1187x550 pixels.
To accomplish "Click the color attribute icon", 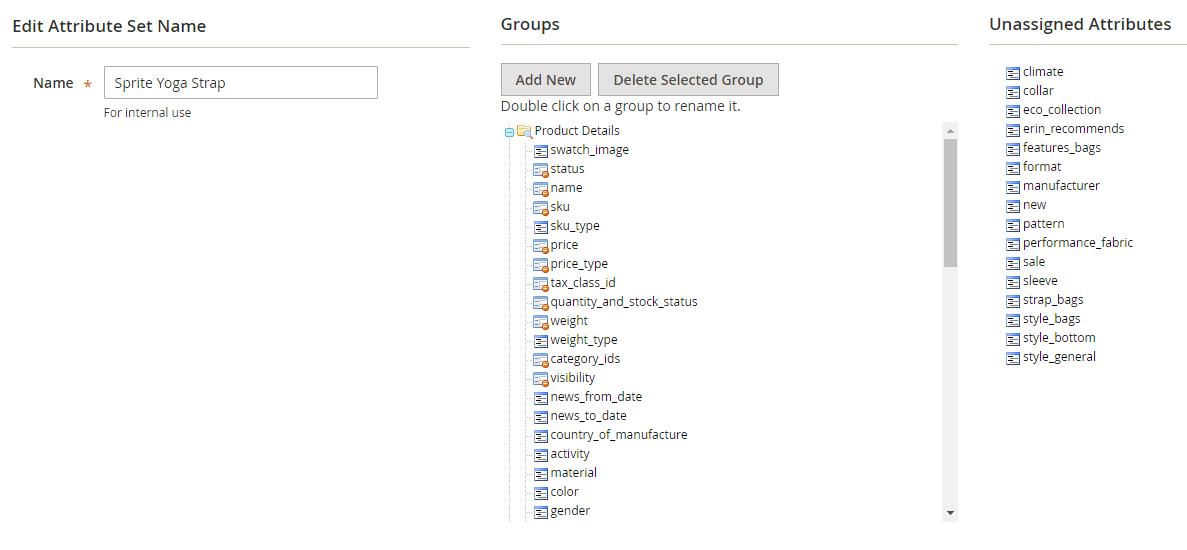I will click(x=541, y=493).
